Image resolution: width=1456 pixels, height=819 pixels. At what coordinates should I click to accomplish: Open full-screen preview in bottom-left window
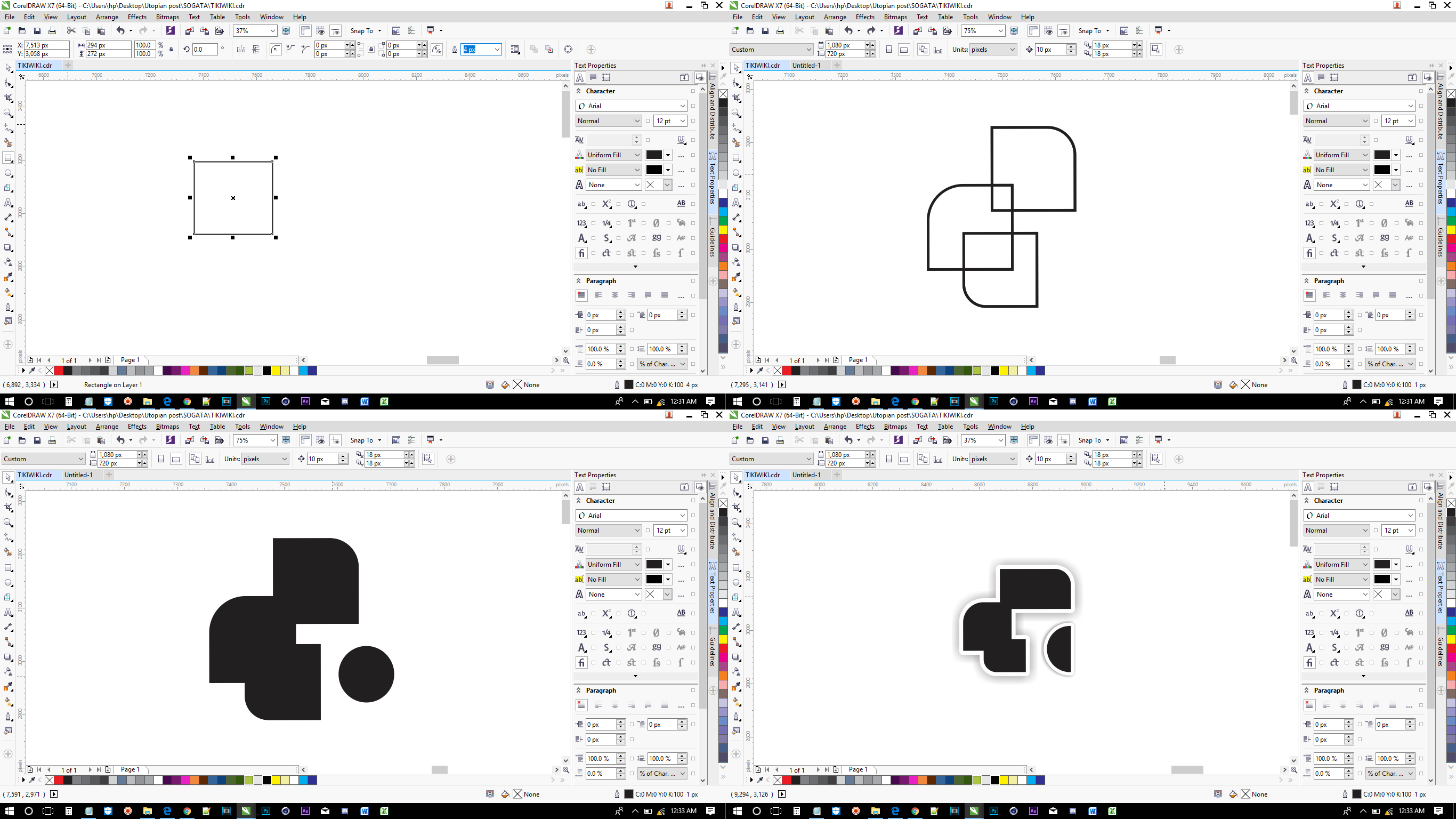tap(287, 440)
